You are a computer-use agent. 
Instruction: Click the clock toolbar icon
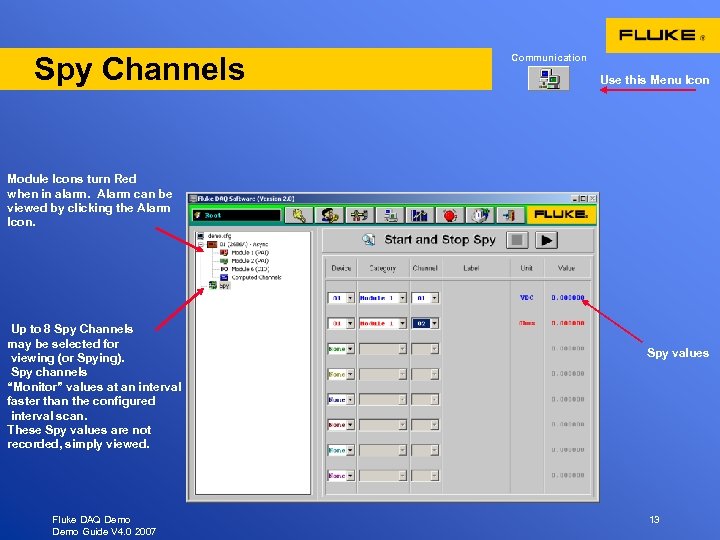coord(480,215)
